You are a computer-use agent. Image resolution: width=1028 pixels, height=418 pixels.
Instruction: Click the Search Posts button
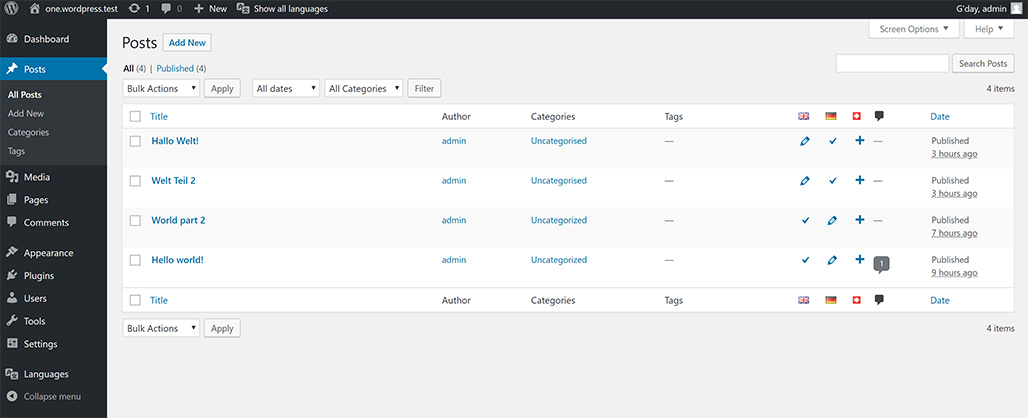click(x=983, y=64)
